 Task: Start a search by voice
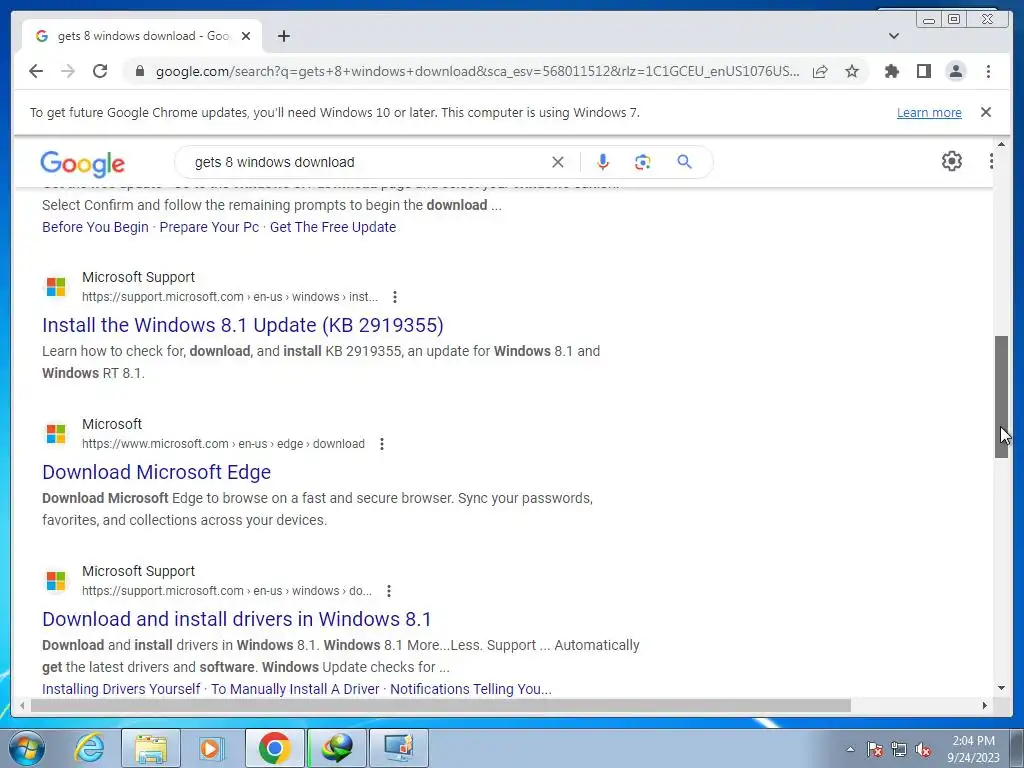603,162
